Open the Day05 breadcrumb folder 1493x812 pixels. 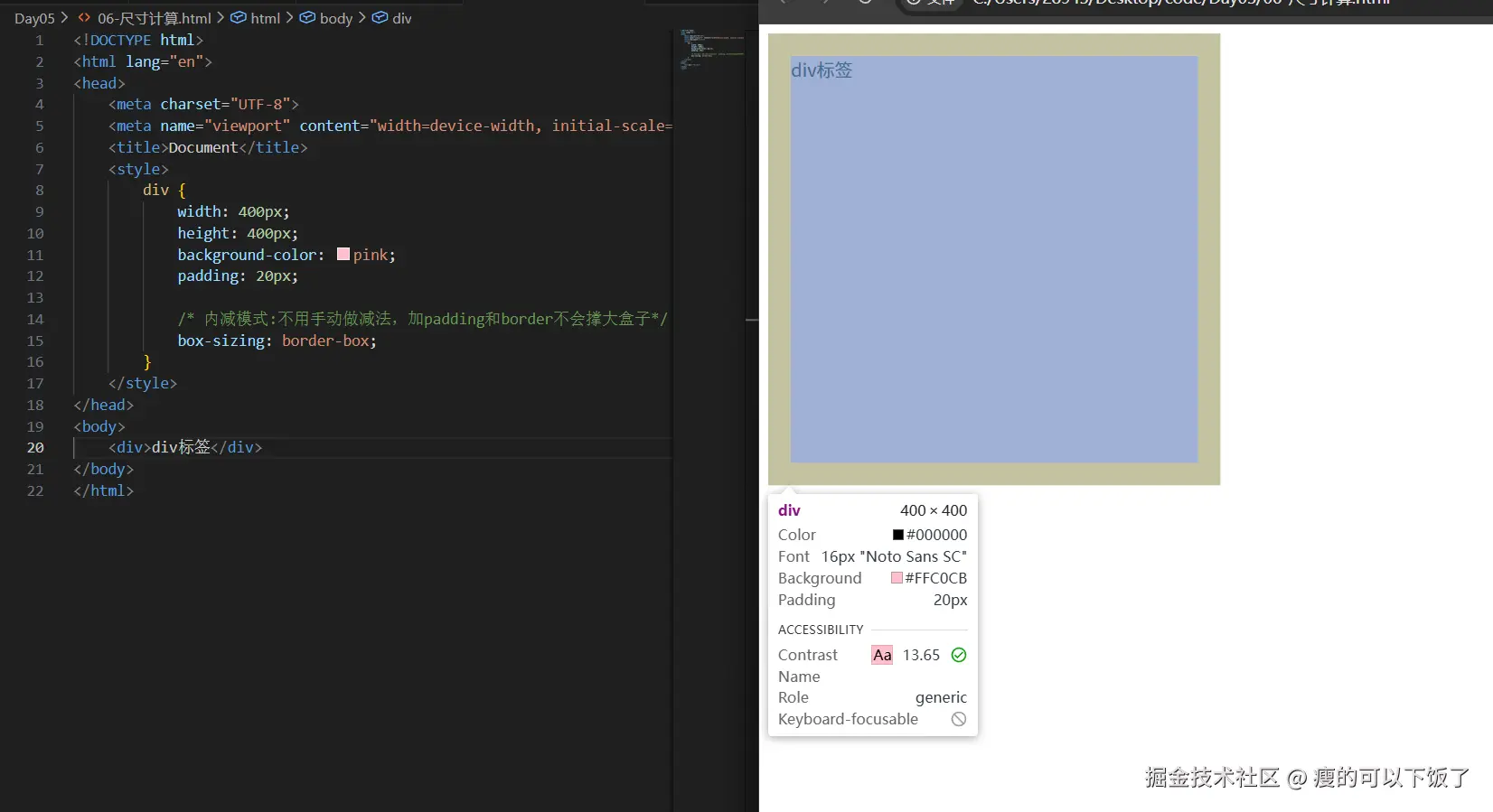coord(34,18)
